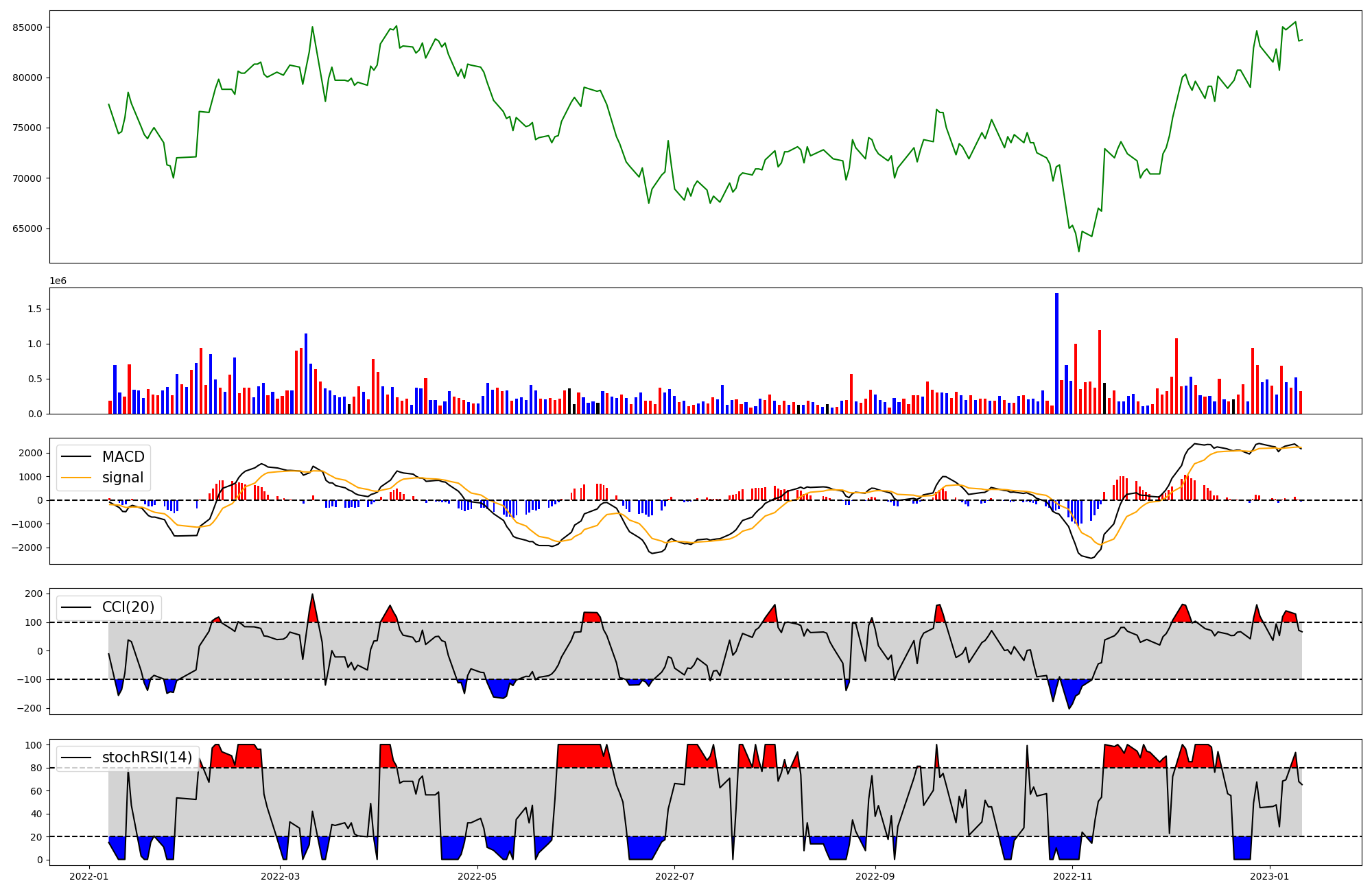Viewport: 1372px width, 892px height.
Task: Click the 2023-01 date tick label
Action: click(1270, 876)
